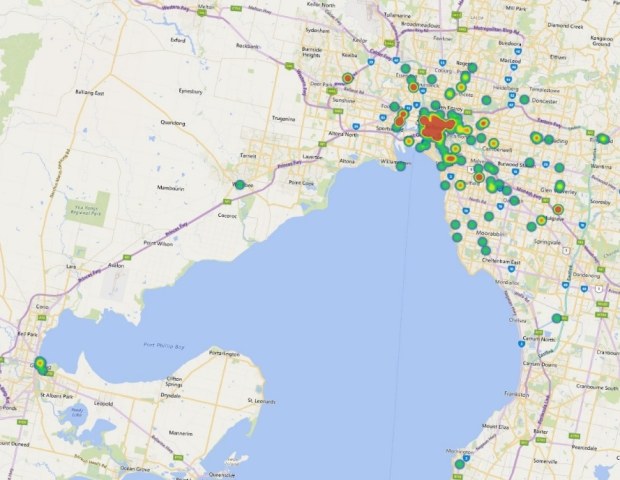Click the Clifton Springs place label
Image resolution: width=620 pixels, height=480 pixels.
[x=174, y=382]
